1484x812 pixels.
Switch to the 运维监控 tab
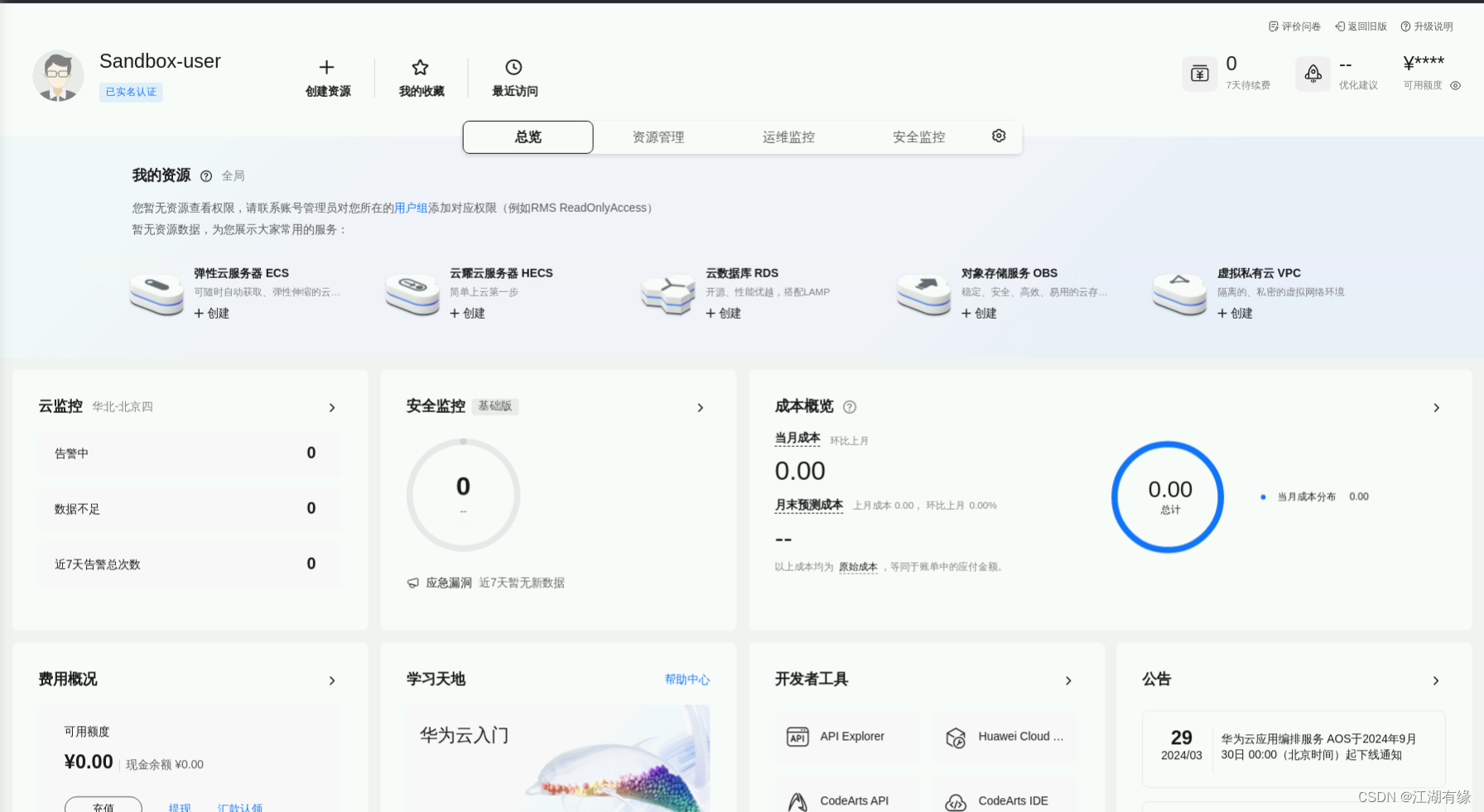click(788, 137)
